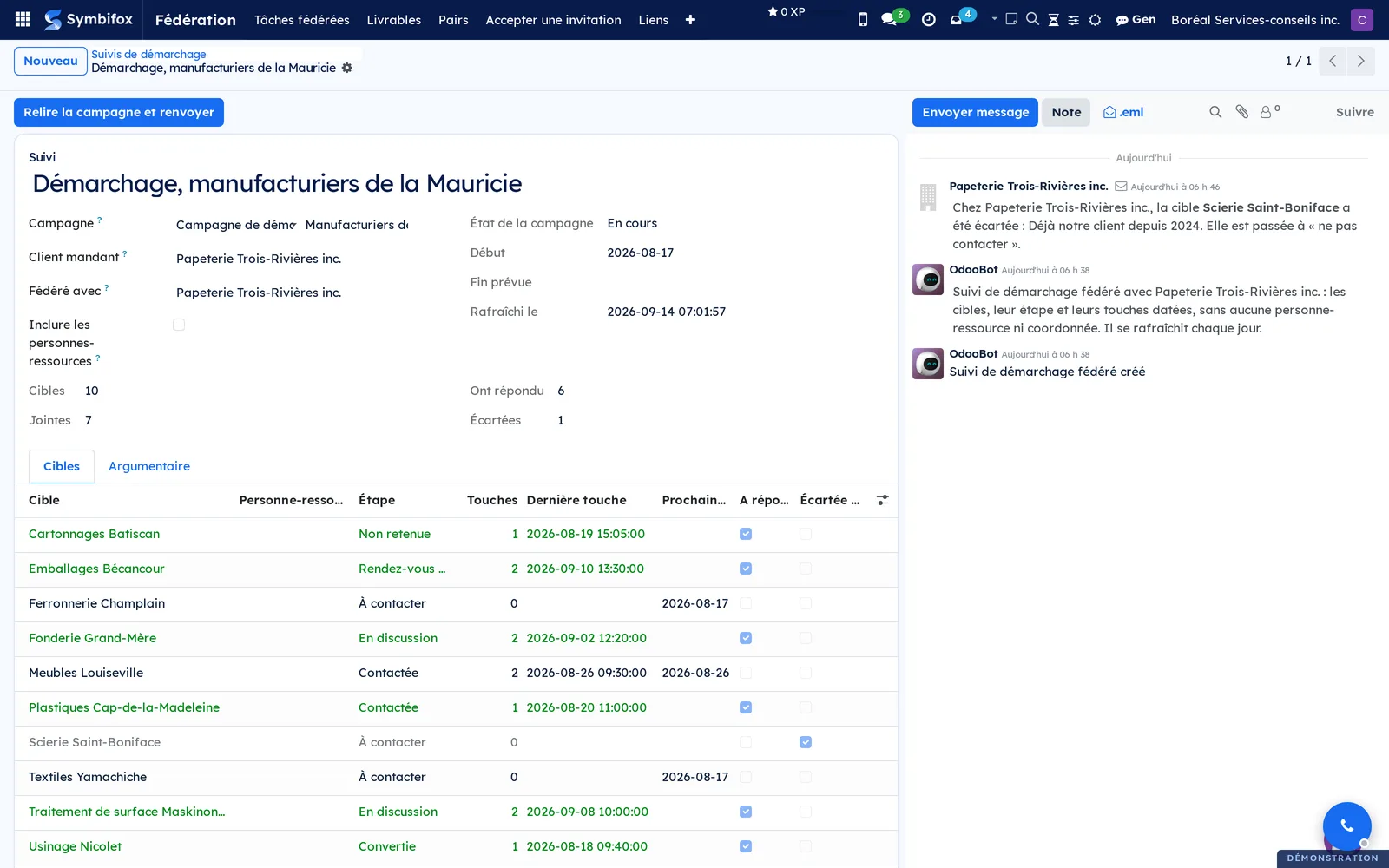The height and width of the screenshot is (868, 1389).
Task: Toggle A répondu checkbox for Cartonnages Batiscan
Action: (x=746, y=534)
